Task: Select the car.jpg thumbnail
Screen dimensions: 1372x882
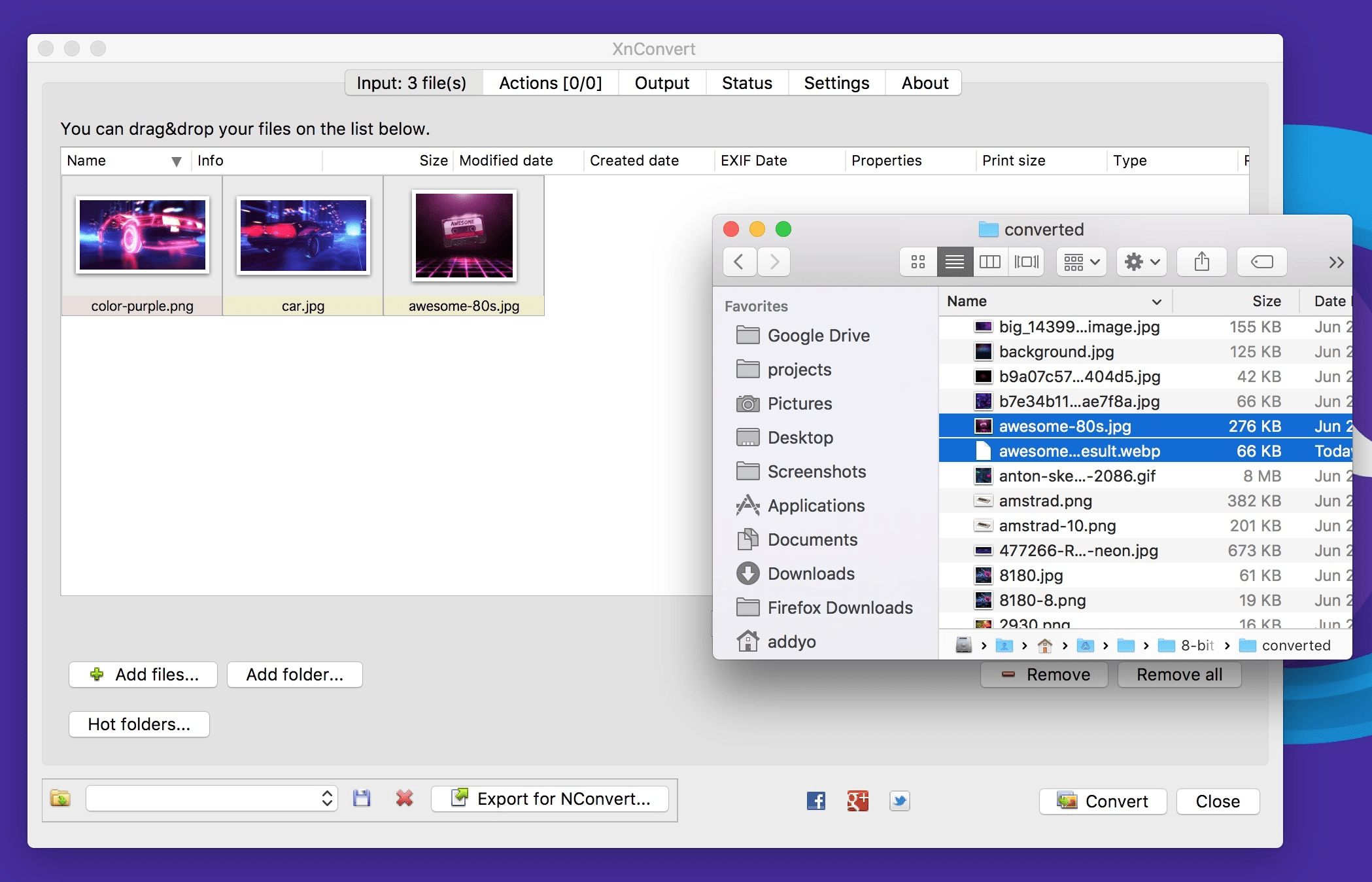Action: pyautogui.click(x=302, y=236)
